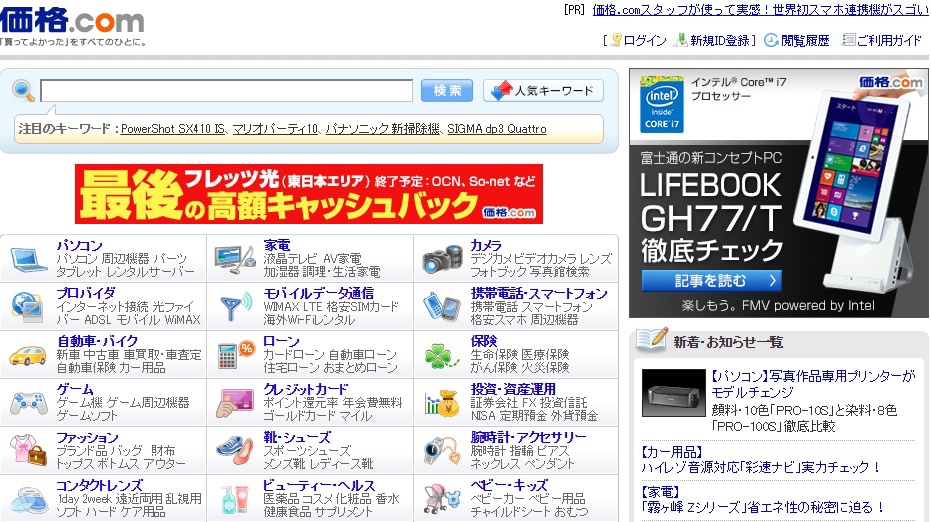931x522 pixels.
Task: Open the sneaker icon for 靴・シューズ
Action: [x=235, y=451]
